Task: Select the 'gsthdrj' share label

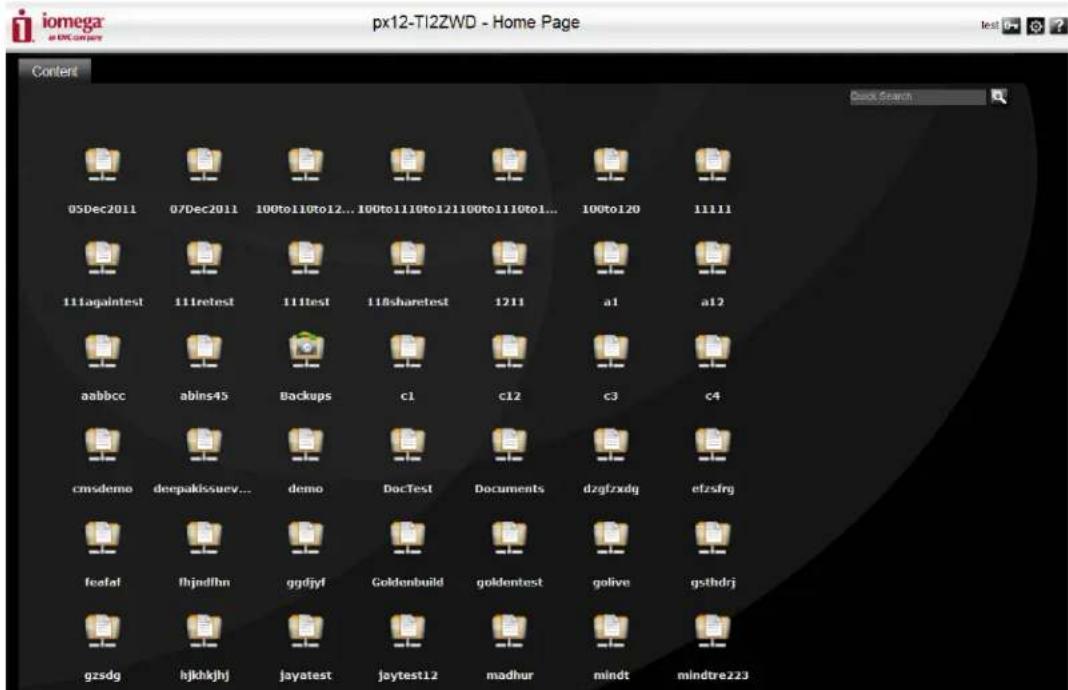Action: (x=712, y=582)
